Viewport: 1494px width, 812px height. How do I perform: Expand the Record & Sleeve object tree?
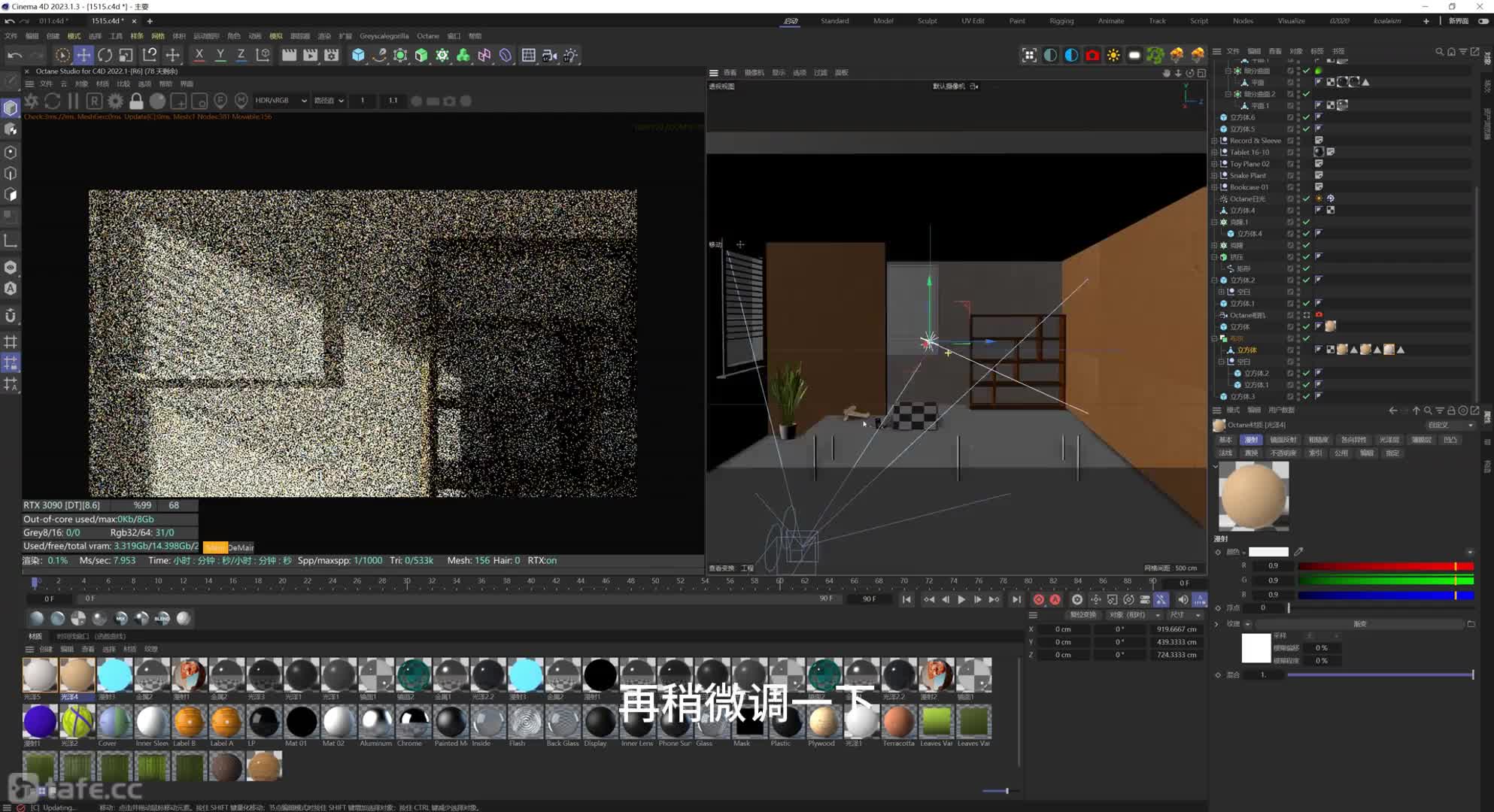(1214, 141)
